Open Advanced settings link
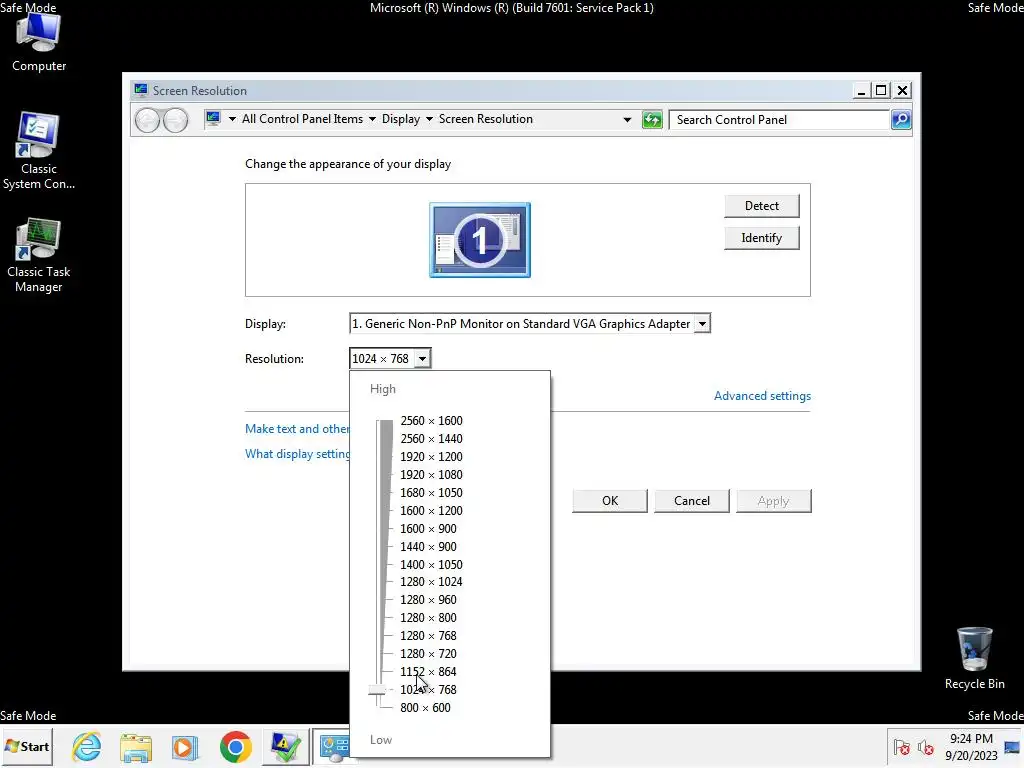 [x=762, y=396]
